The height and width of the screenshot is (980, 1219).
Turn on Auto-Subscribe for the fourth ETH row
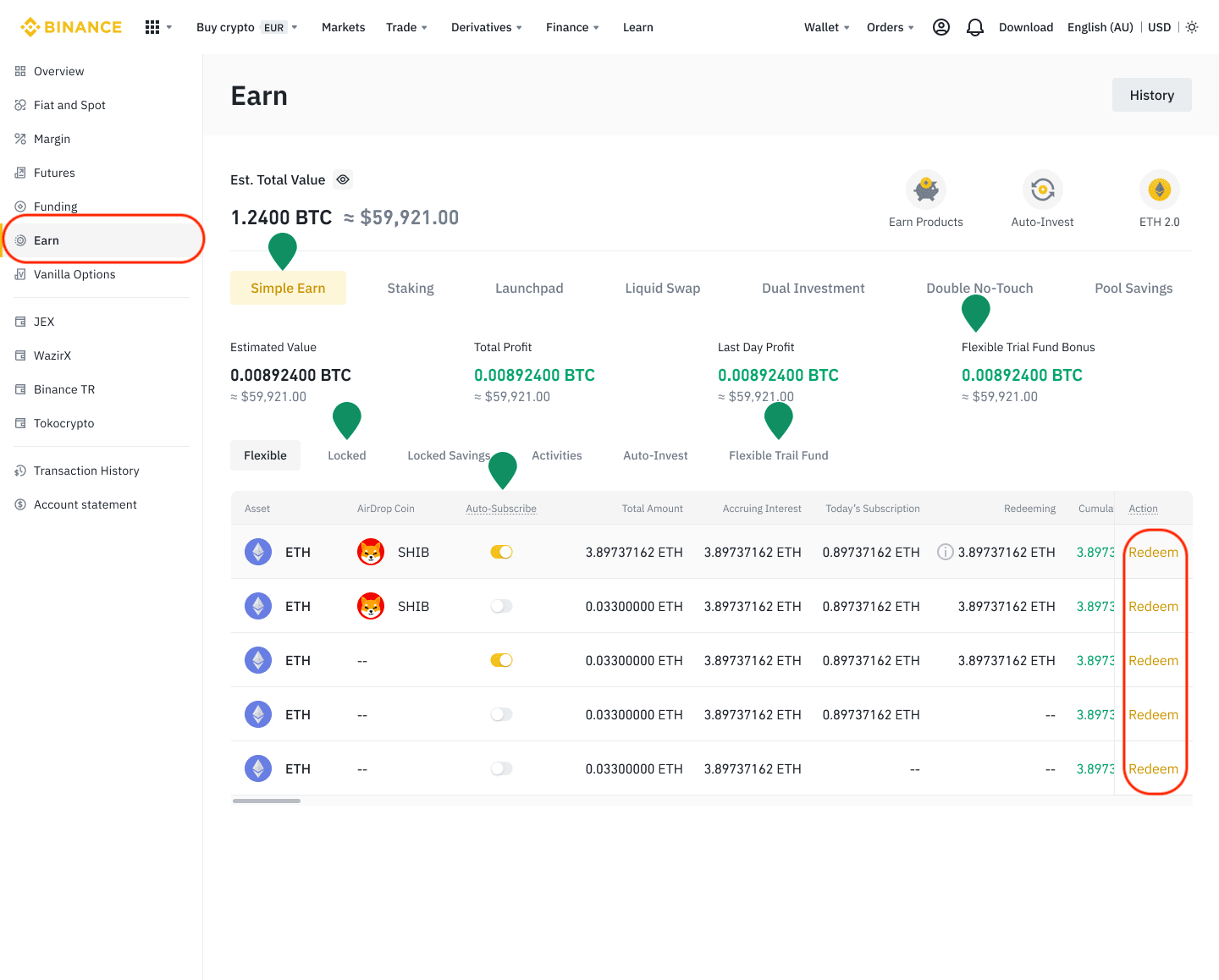(502, 714)
